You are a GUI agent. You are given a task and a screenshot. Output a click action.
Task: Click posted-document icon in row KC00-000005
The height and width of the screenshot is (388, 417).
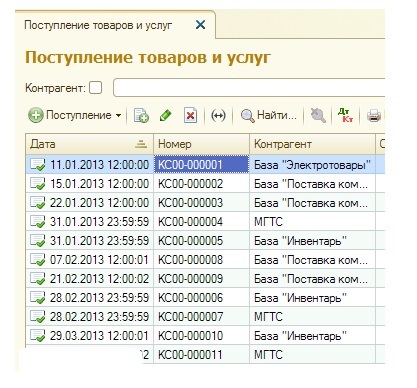[37, 241]
